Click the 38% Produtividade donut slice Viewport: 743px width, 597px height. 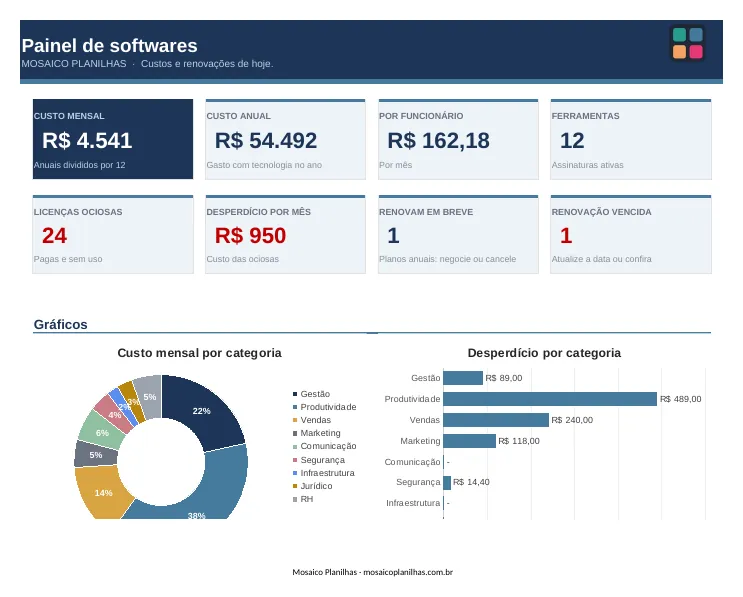(199, 493)
